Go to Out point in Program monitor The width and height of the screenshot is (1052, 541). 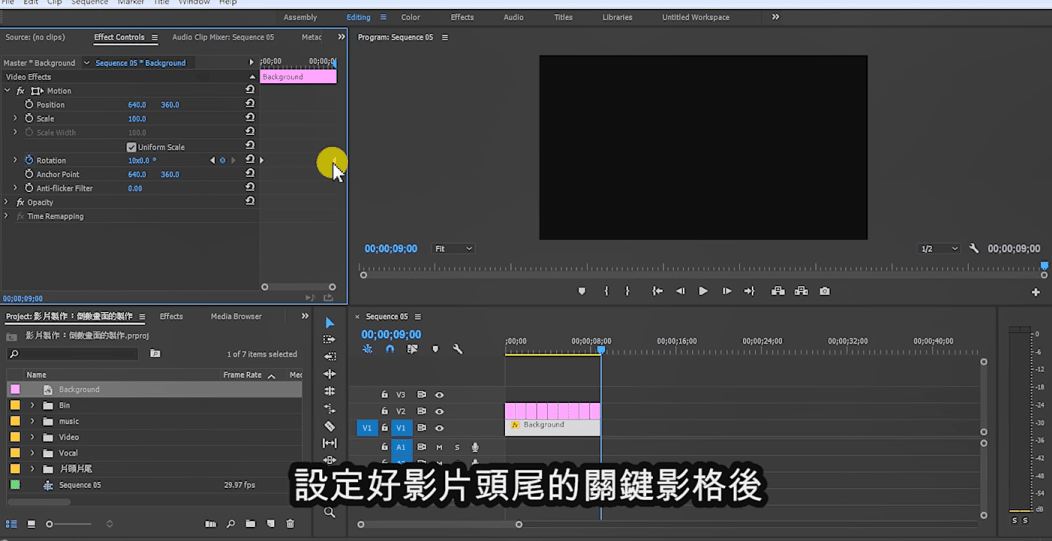[x=749, y=291]
